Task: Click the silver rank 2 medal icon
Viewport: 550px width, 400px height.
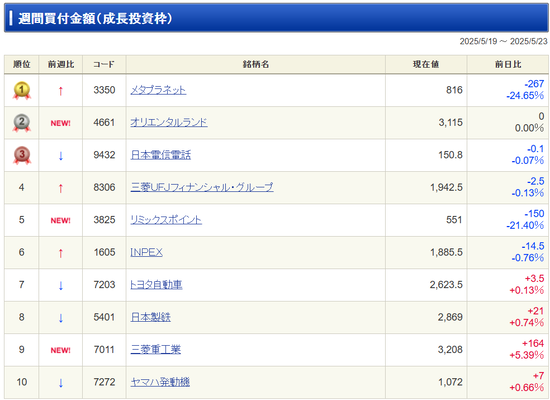Action: [22, 123]
